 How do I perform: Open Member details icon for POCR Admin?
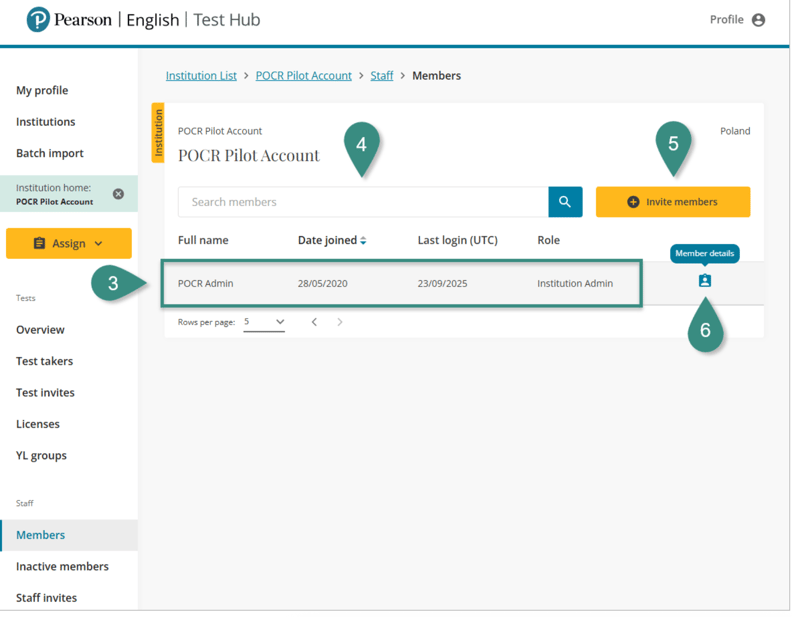tap(705, 281)
